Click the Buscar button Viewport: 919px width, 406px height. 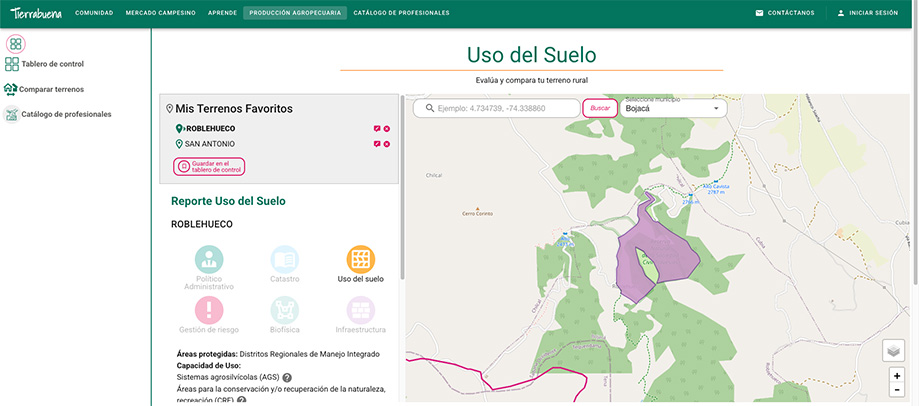600,108
